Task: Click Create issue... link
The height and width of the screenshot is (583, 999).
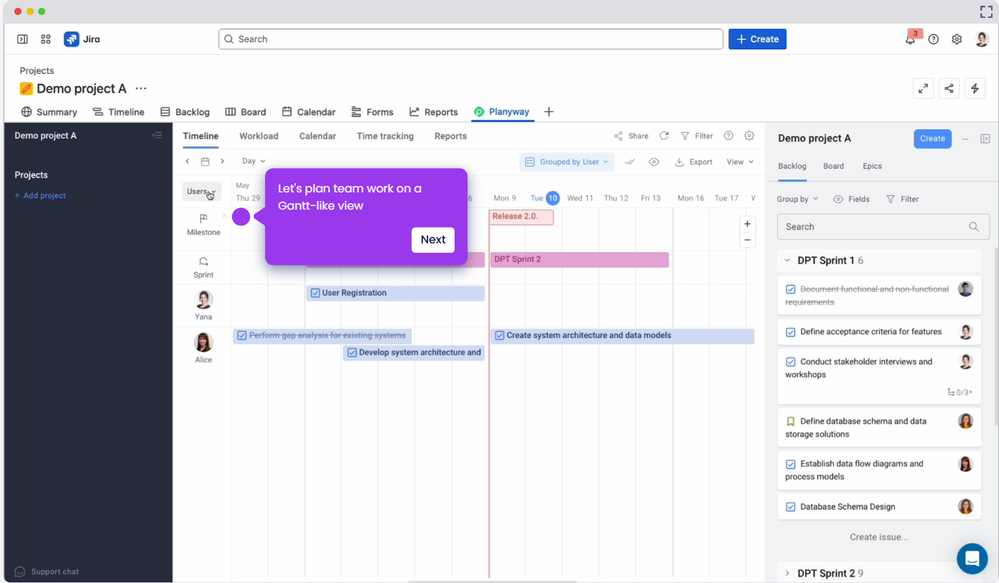Action: click(x=879, y=537)
